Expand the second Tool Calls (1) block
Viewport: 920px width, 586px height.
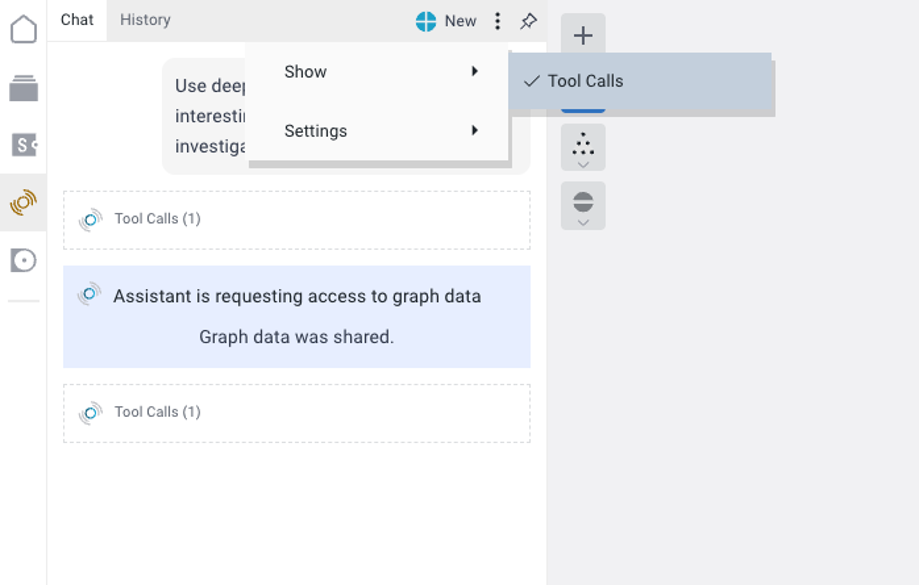(157, 412)
